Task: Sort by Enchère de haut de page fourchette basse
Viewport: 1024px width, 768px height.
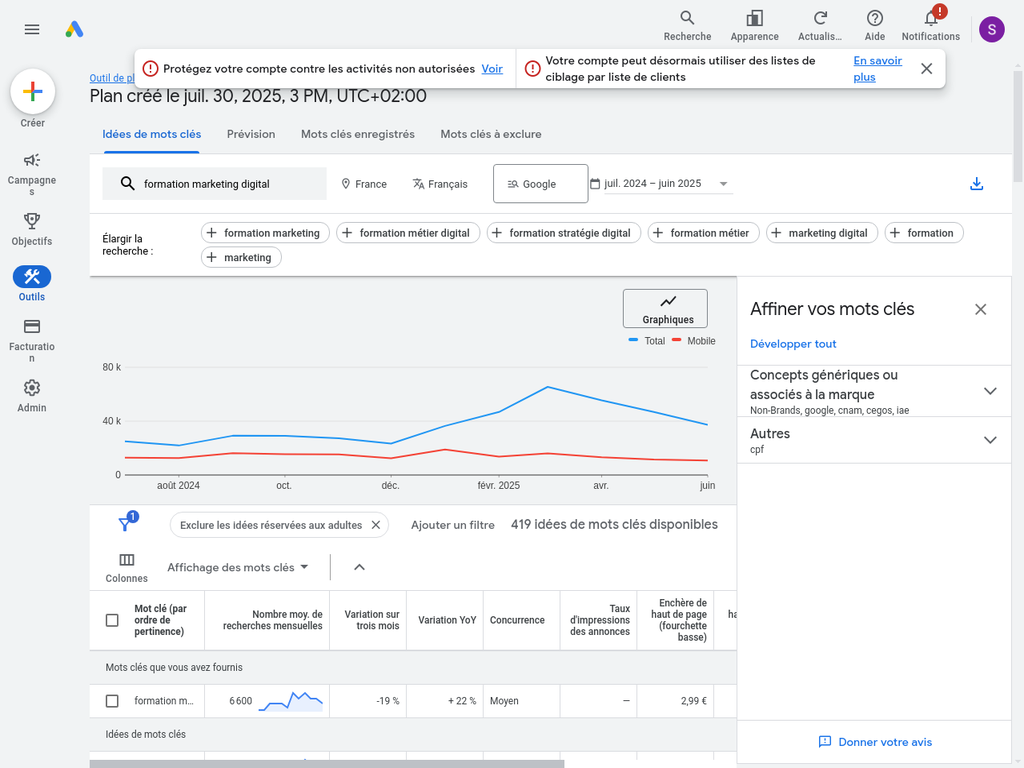Action: click(676, 620)
